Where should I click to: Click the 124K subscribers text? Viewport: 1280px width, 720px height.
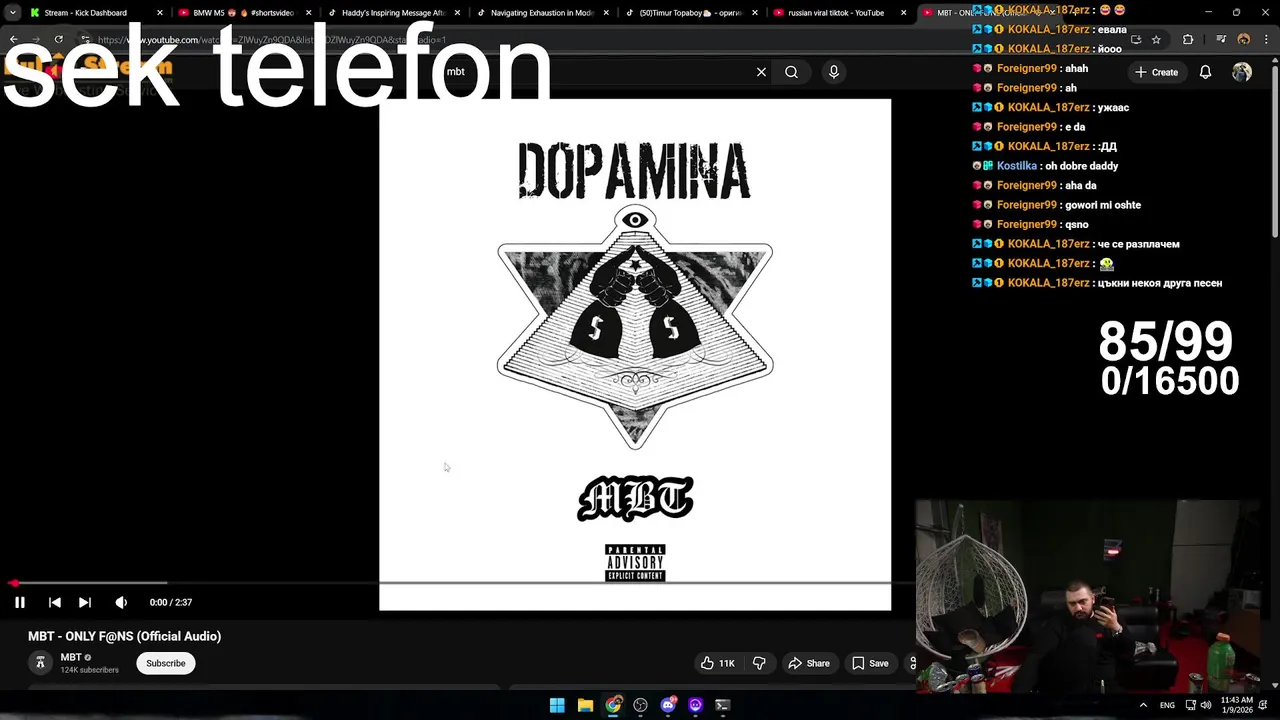(x=89, y=670)
